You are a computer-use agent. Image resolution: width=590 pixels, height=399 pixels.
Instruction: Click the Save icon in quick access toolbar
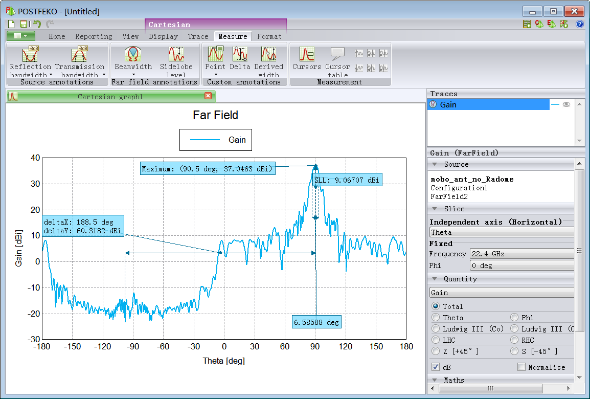click(x=23, y=24)
